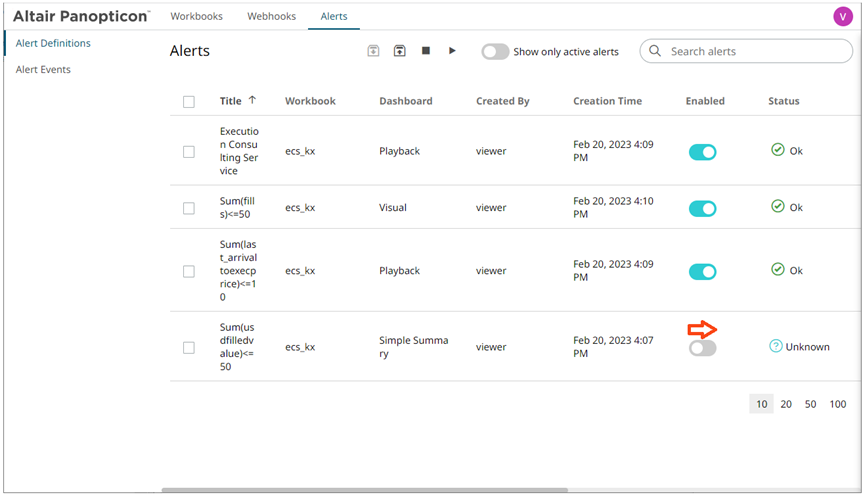Select the Alerts tab

tap(334, 17)
